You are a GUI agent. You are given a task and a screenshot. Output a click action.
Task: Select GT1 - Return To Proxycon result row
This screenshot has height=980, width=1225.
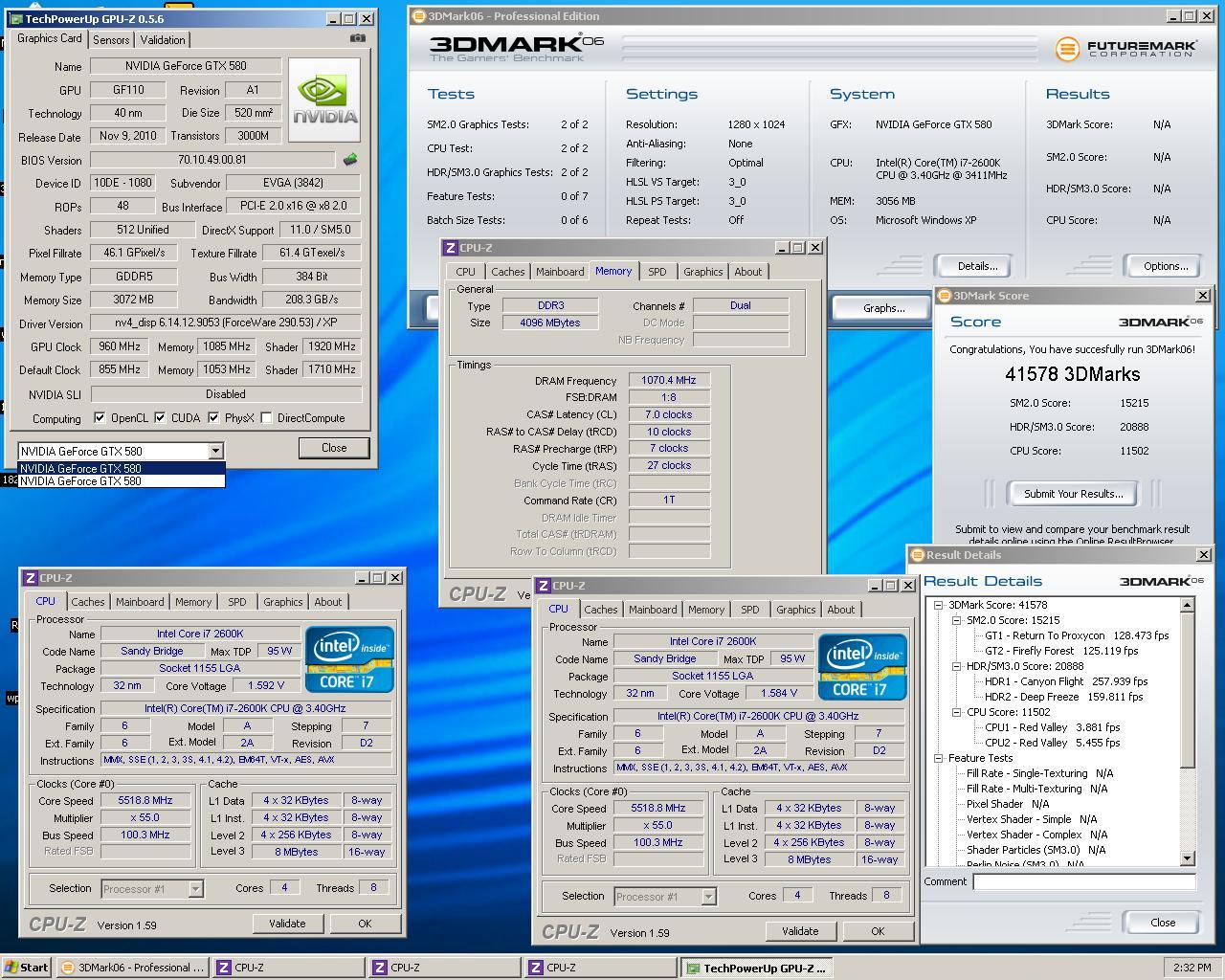pos(1076,635)
